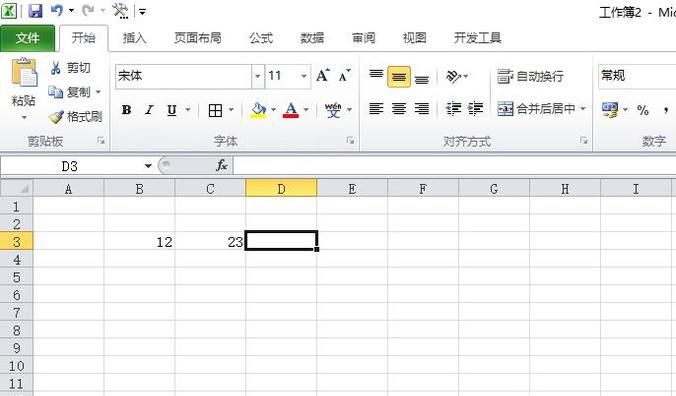Switch to the 页面布局 (Page Layout) tab
This screenshot has height=396, width=676.
(x=198, y=38)
